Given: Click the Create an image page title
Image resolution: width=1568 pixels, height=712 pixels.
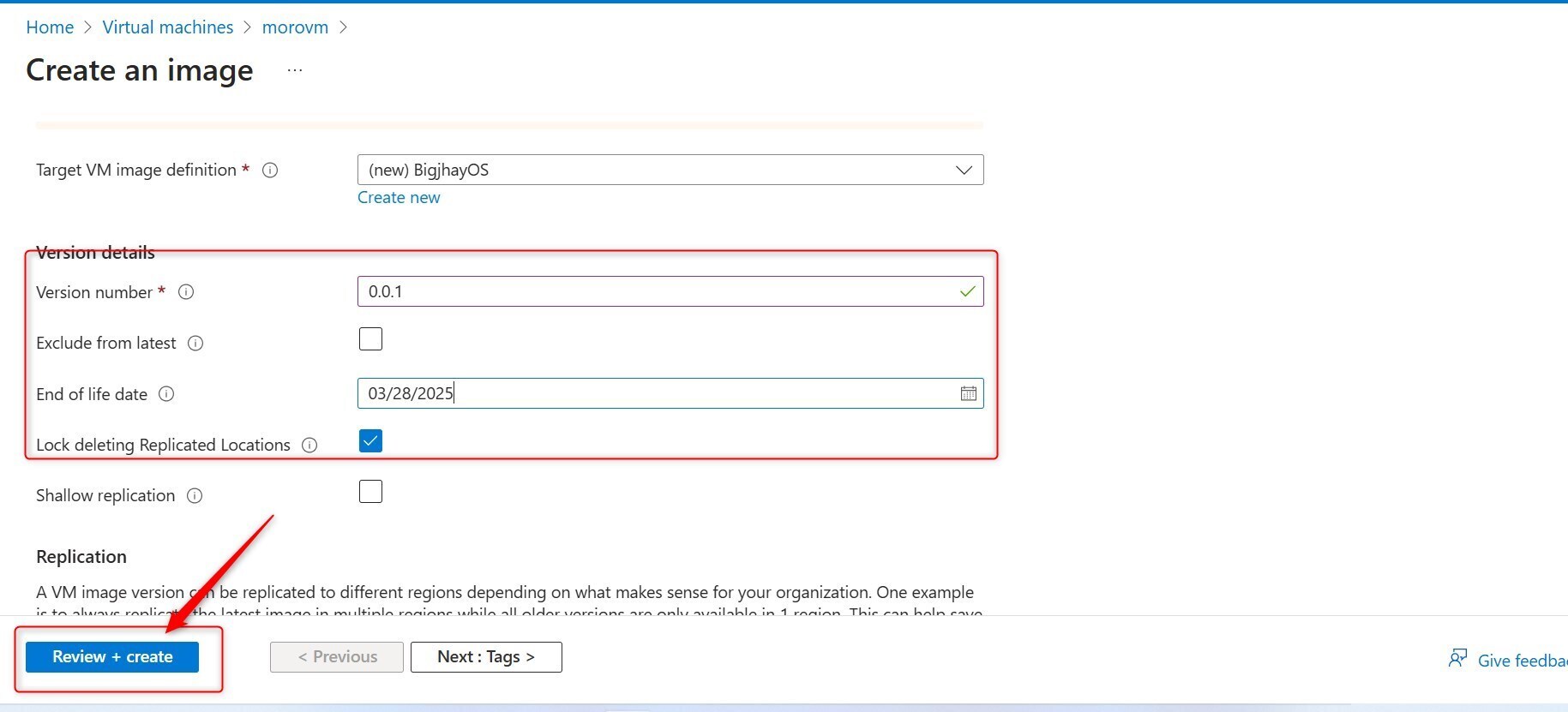Looking at the screenshot, I should click(x=140, y=70).
